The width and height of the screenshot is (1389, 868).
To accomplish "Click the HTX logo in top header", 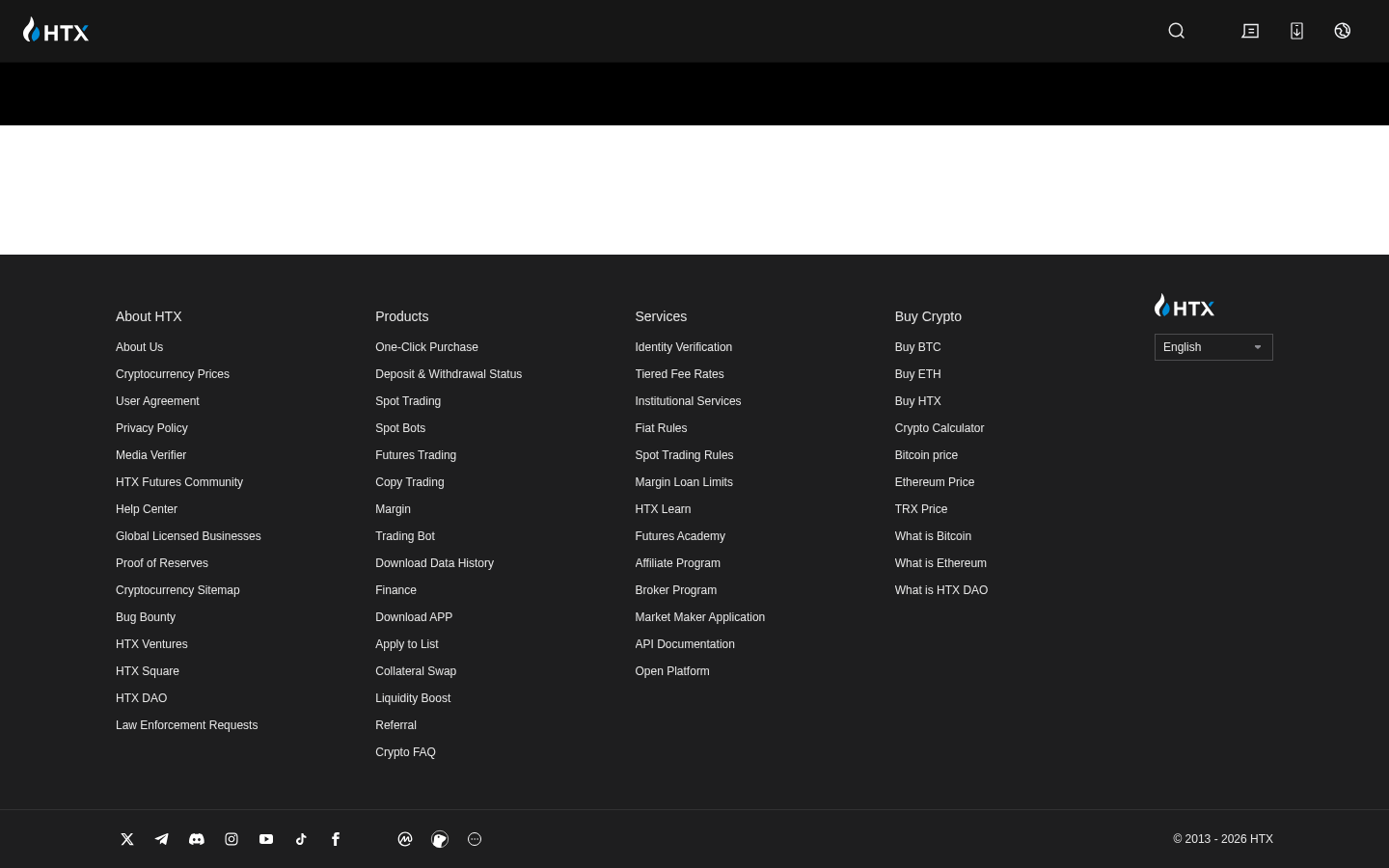I will click(56, 30).
